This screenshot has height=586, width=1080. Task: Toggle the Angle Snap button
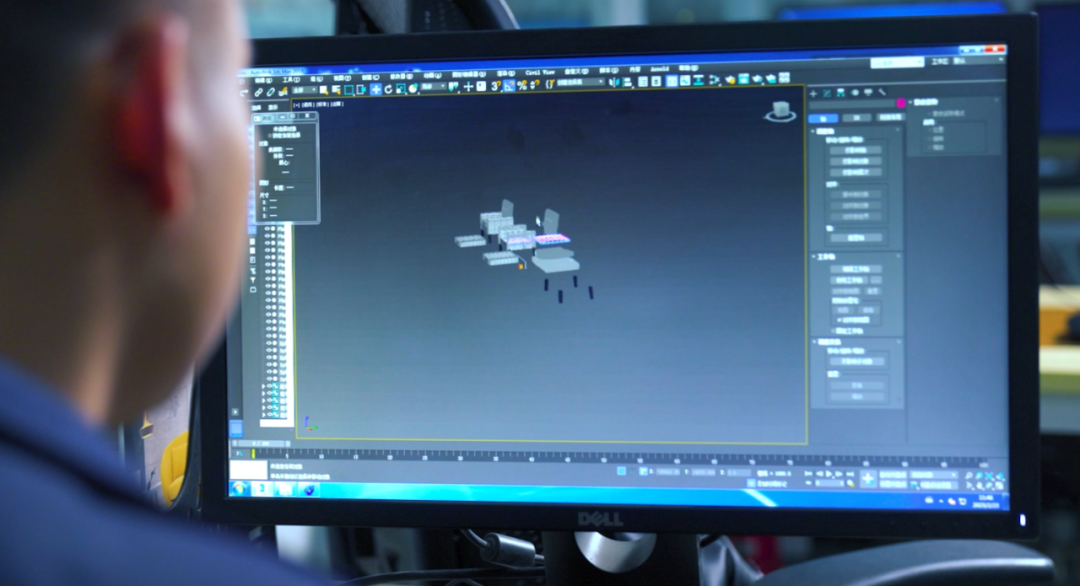[x=509, y=86]
